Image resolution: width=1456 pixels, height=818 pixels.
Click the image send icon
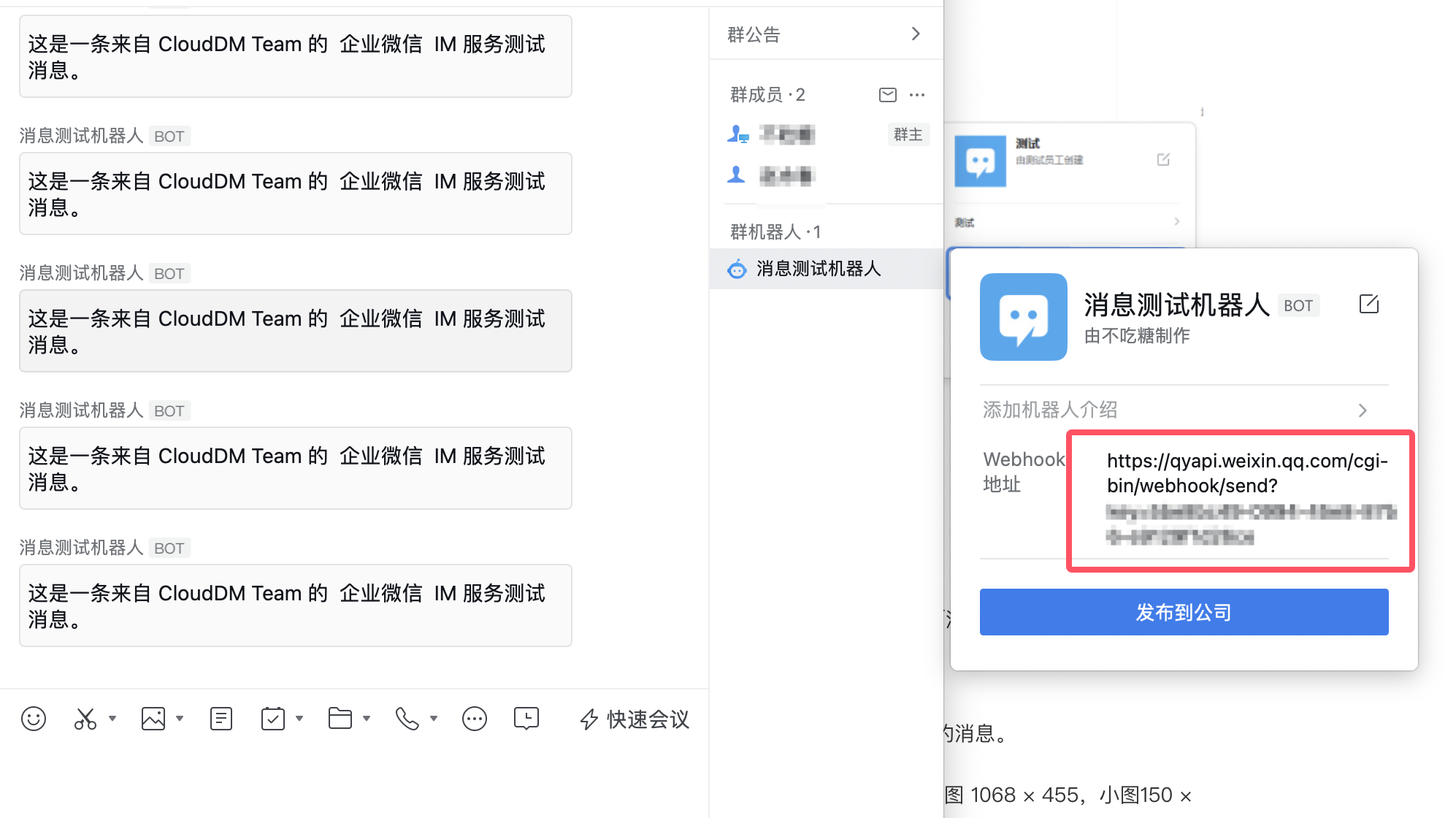point(153,719)
